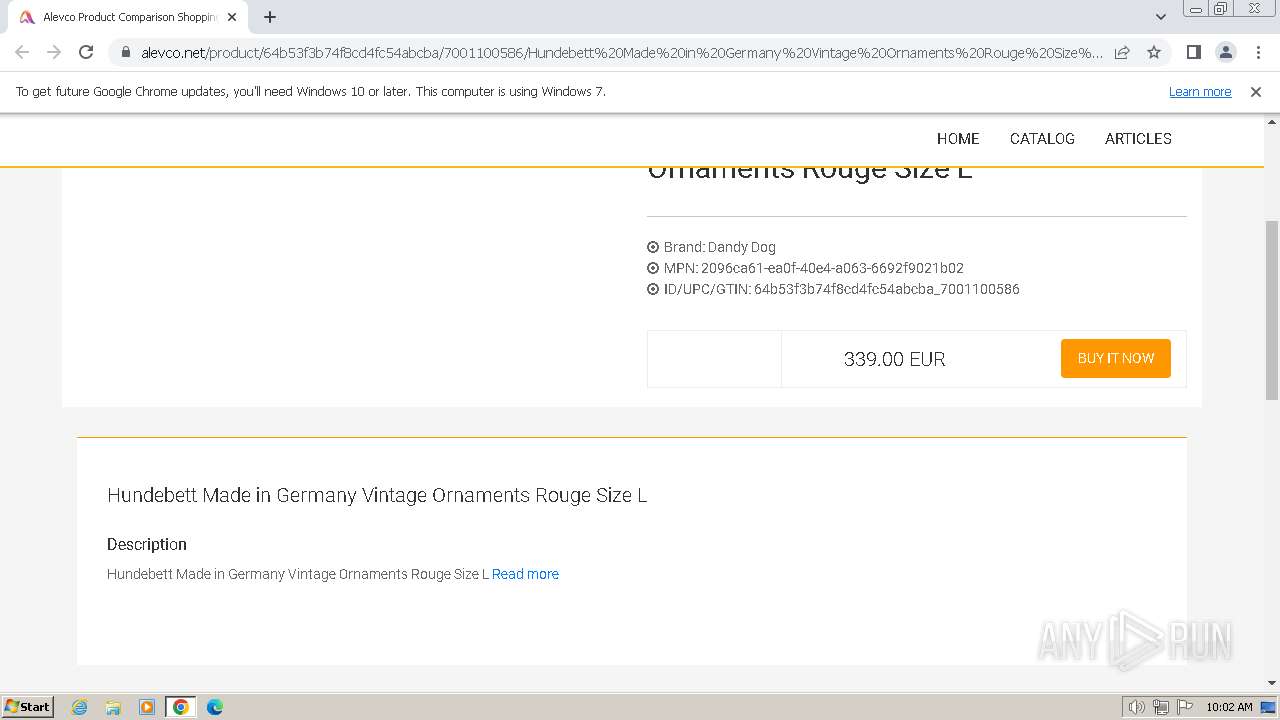Image resolution: width=1280 pixels, height=720 pixels.
Task: Click the 10:02 AM system clock
Action: (1229, 707)
